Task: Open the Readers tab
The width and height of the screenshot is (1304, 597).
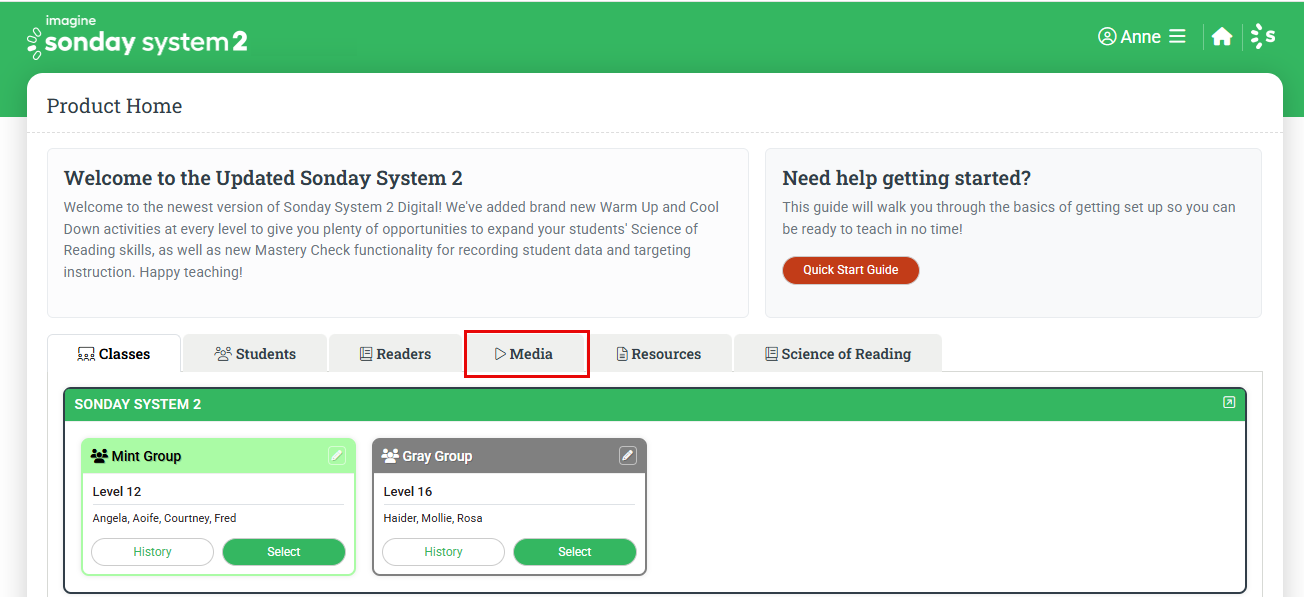Action: 395,354
